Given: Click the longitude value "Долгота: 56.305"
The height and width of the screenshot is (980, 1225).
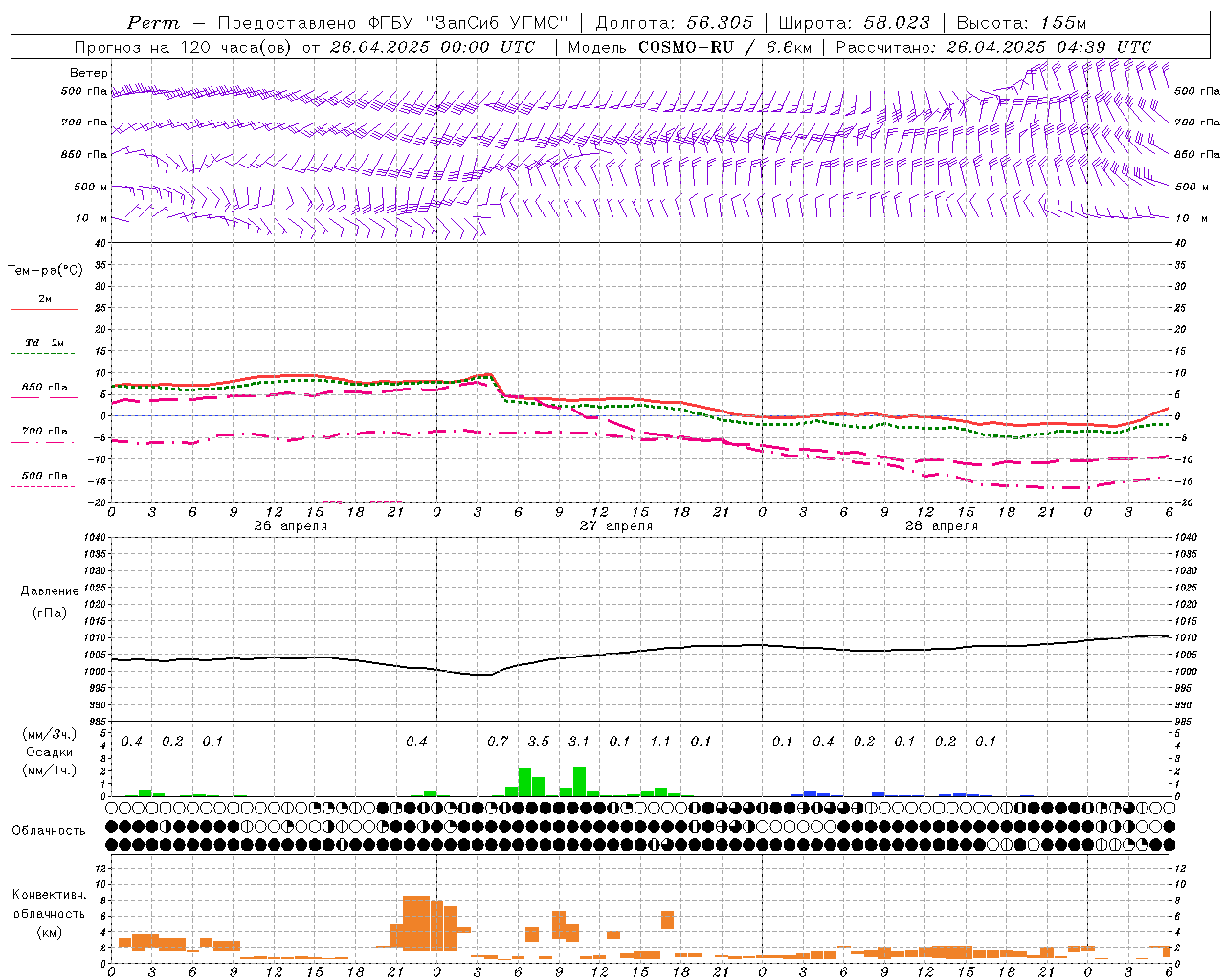Looking at the screenshot, I should click(674, 23).
